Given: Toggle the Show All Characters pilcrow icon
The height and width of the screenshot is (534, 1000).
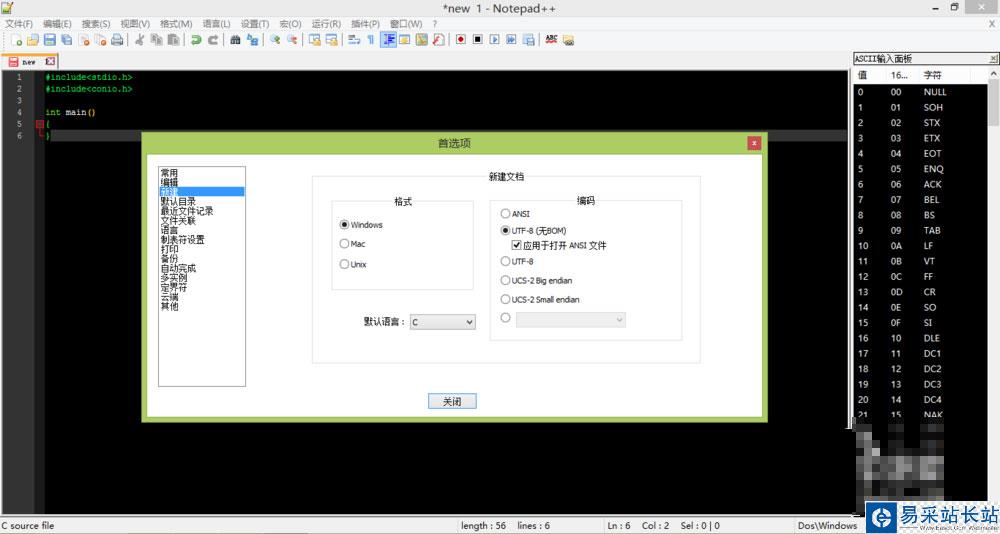Looking at the screenshot, I should coord(371,40).
